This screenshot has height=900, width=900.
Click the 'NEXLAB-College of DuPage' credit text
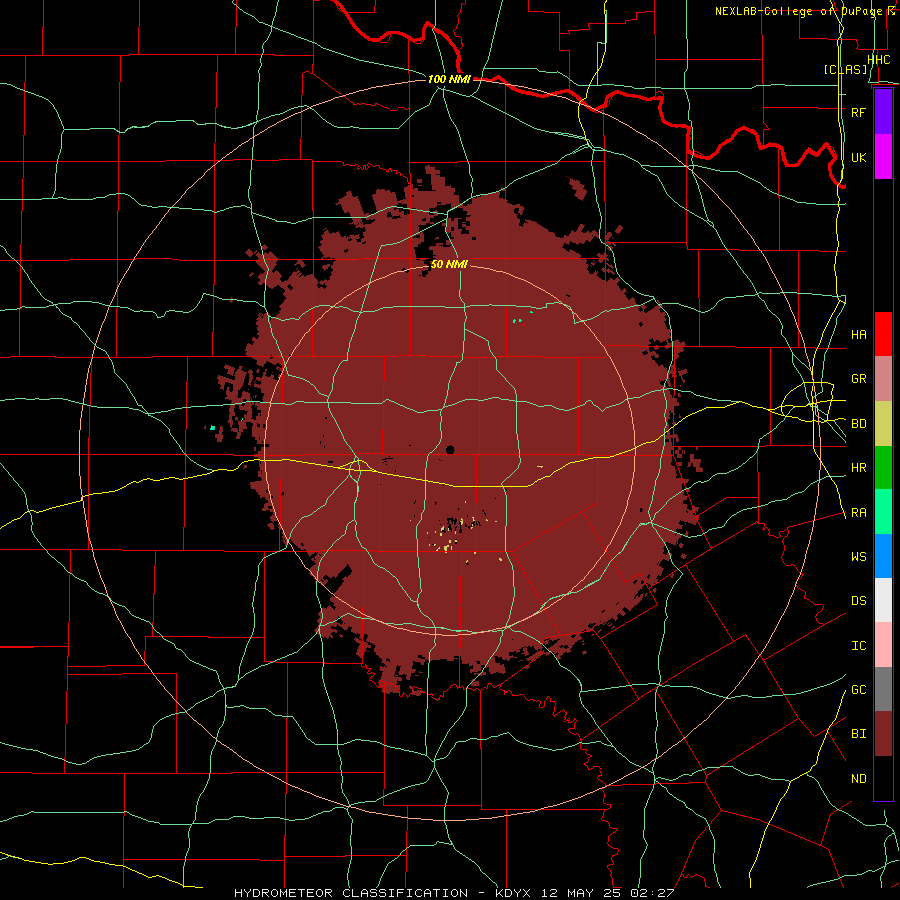tap(800, 11)
